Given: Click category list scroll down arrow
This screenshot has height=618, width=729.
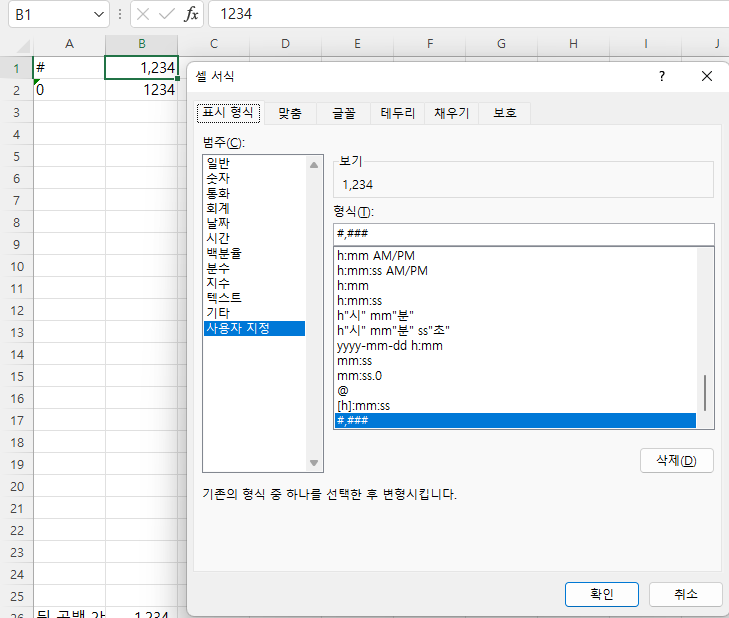Looking at the screenshot, I should click(314, 463).
